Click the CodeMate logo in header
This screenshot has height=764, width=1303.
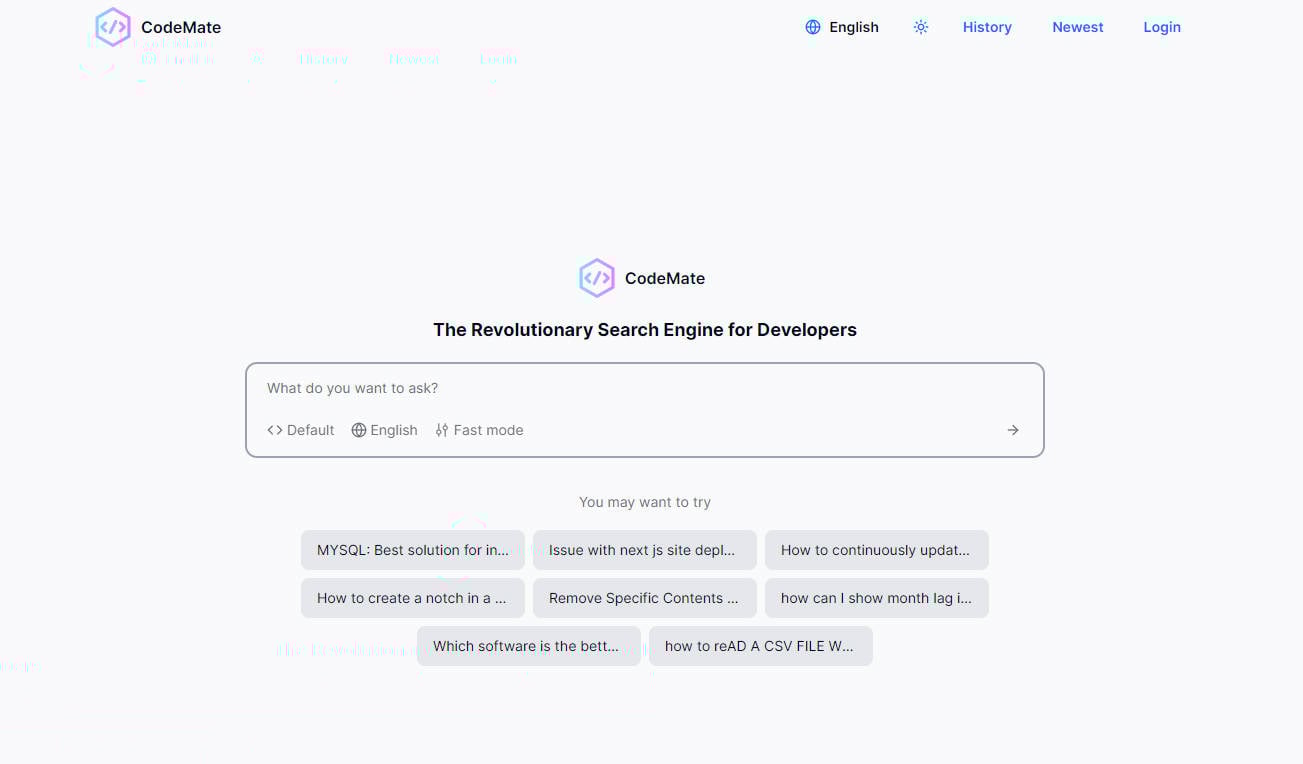point(113,28)
